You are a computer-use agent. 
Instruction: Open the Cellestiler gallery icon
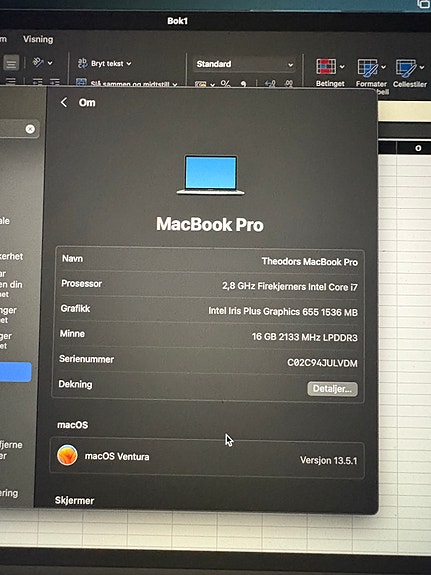pyautogui.click(x=406, y=68)
